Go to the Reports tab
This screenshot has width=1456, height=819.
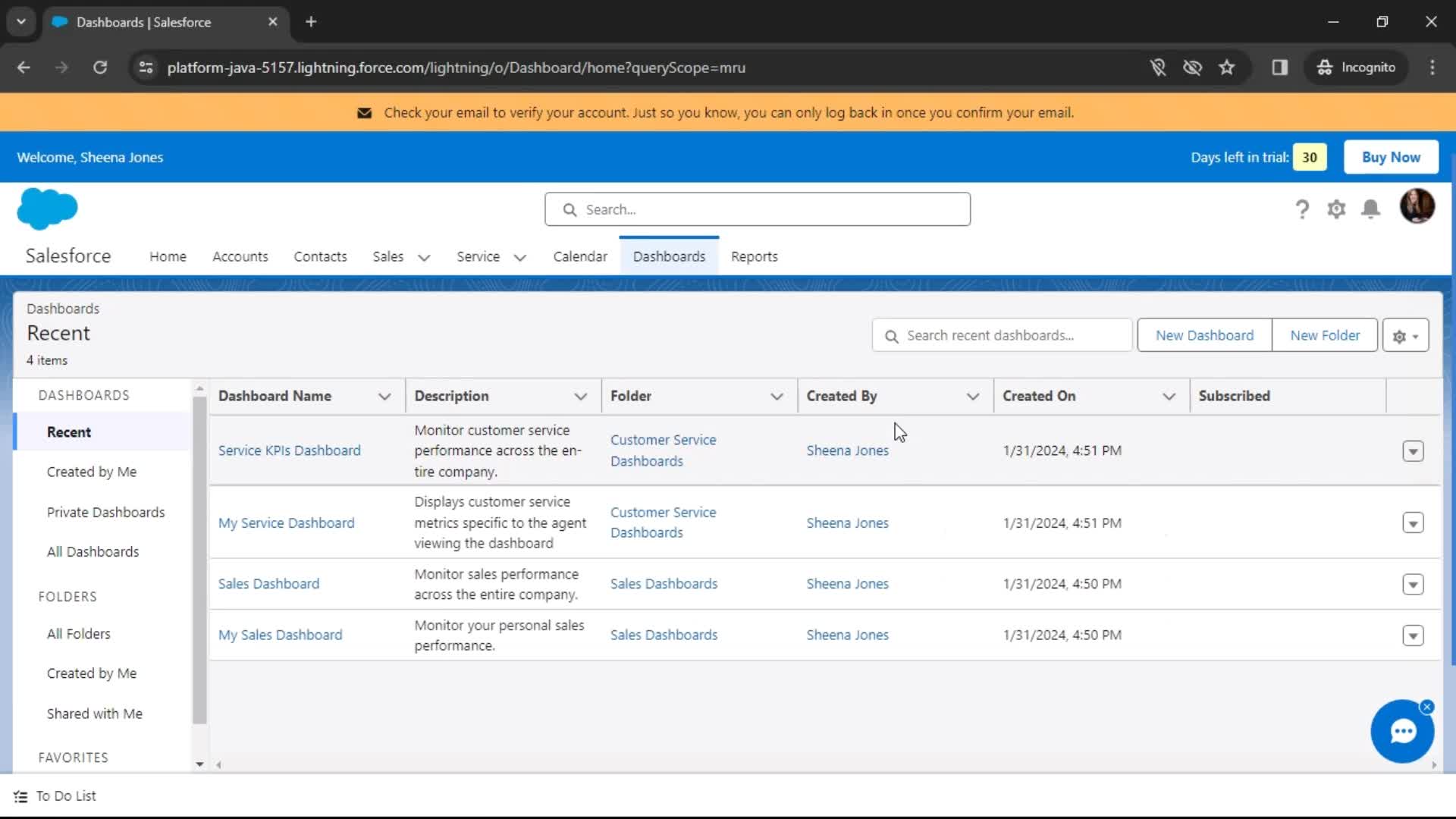(x=755, y=256)
